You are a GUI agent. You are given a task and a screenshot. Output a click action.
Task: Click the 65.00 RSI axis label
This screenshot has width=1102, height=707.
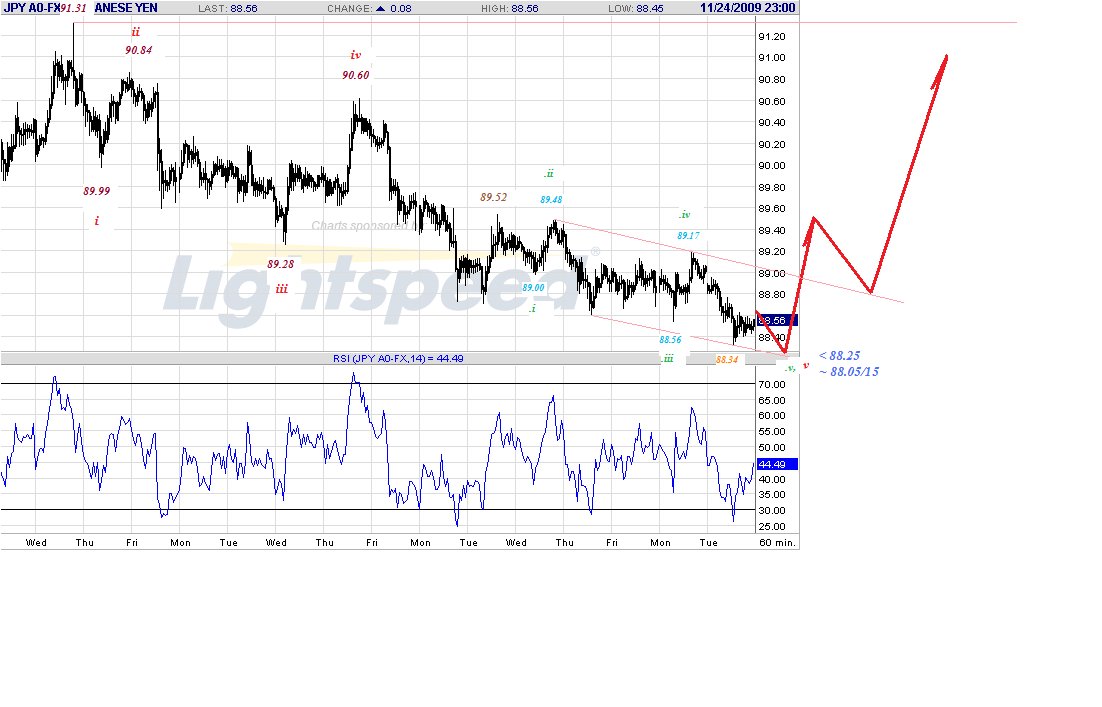(772, 401)
